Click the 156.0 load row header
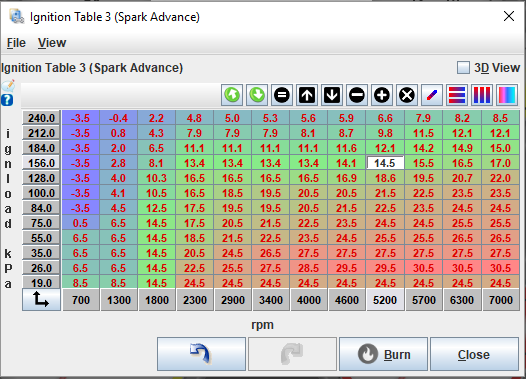The width and height of the screenshot is (526, 379). tap(41, 163)
